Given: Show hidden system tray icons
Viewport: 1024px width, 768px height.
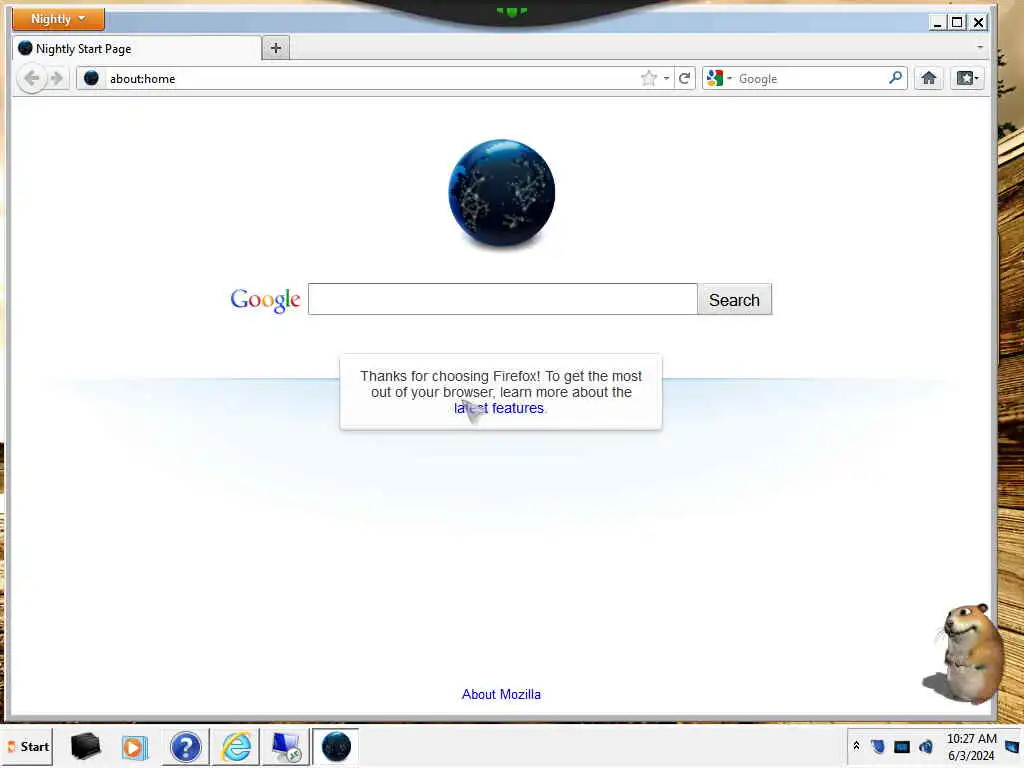Looking at the screenshot, I should (x=856, y=746).
